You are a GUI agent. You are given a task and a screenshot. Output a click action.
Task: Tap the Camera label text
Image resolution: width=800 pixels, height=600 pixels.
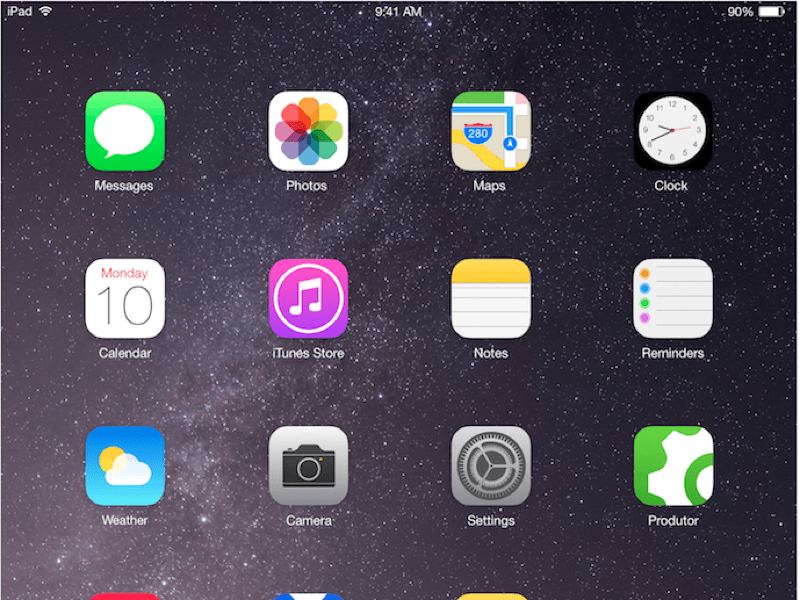point(309,520)
